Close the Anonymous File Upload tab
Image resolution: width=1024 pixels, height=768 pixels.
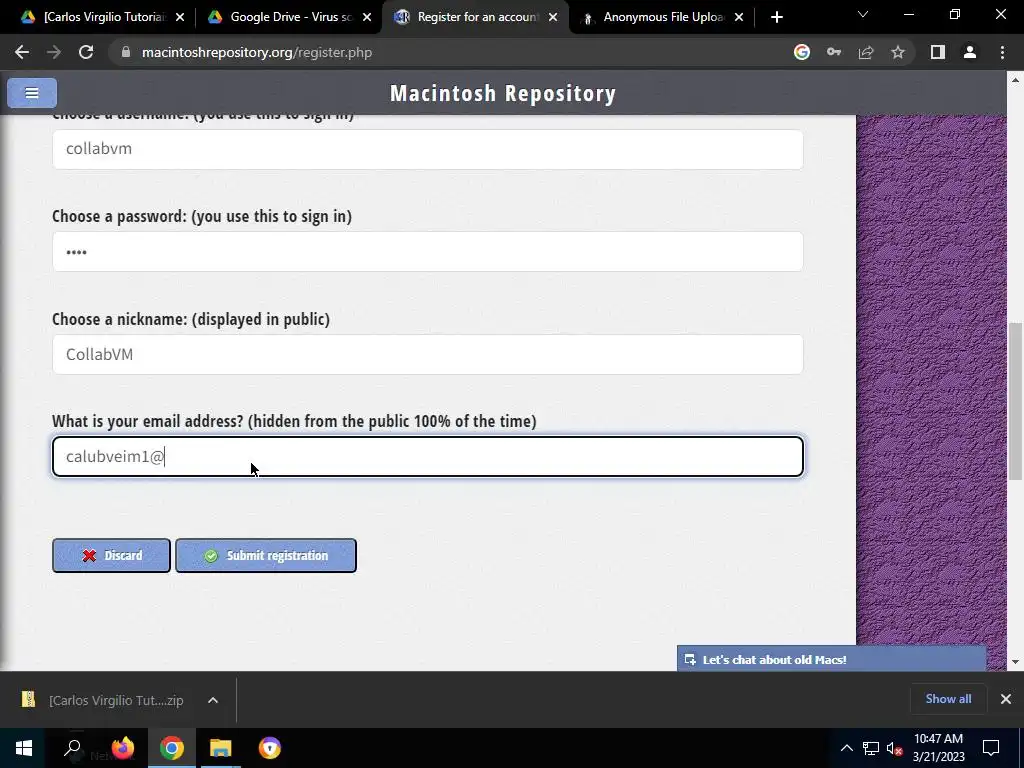click(739, 17)
